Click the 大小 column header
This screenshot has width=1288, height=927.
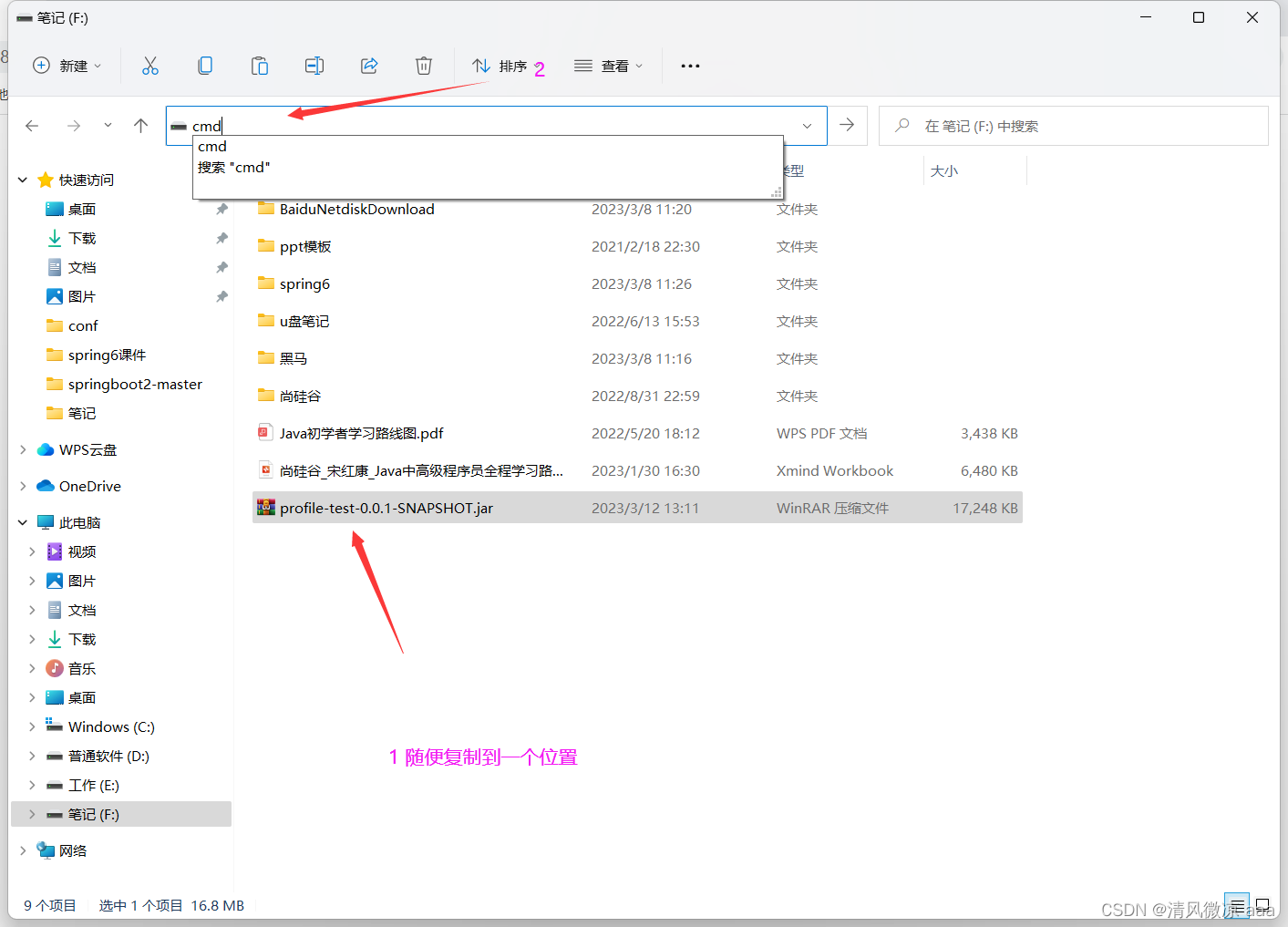pos(944,170)
